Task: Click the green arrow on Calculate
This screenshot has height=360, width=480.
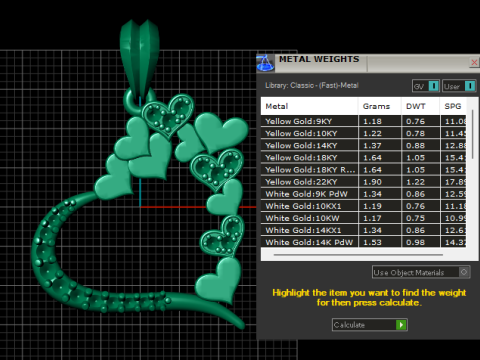Action: point(401,325)
